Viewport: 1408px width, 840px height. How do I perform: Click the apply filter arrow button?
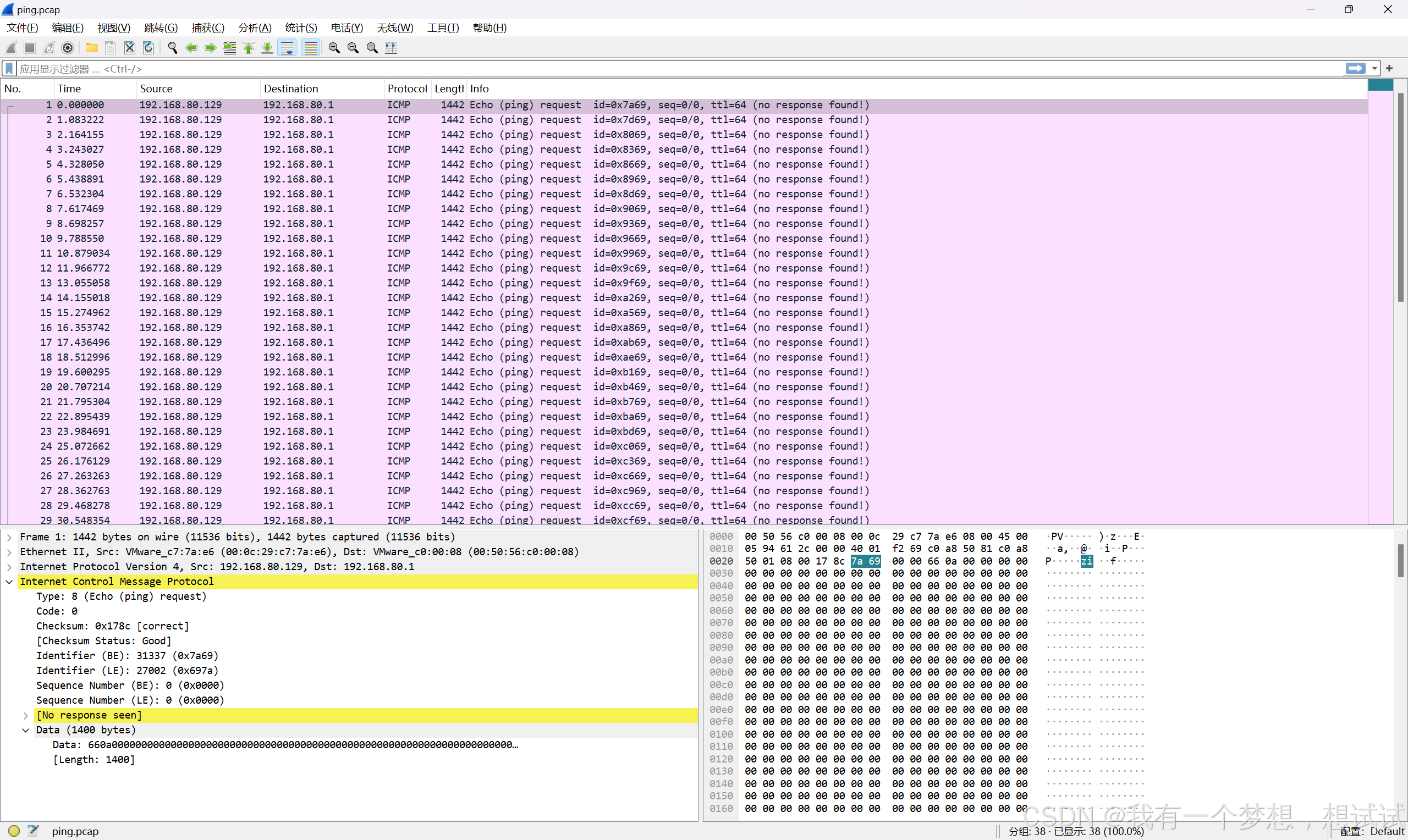tap(1355, 69)
